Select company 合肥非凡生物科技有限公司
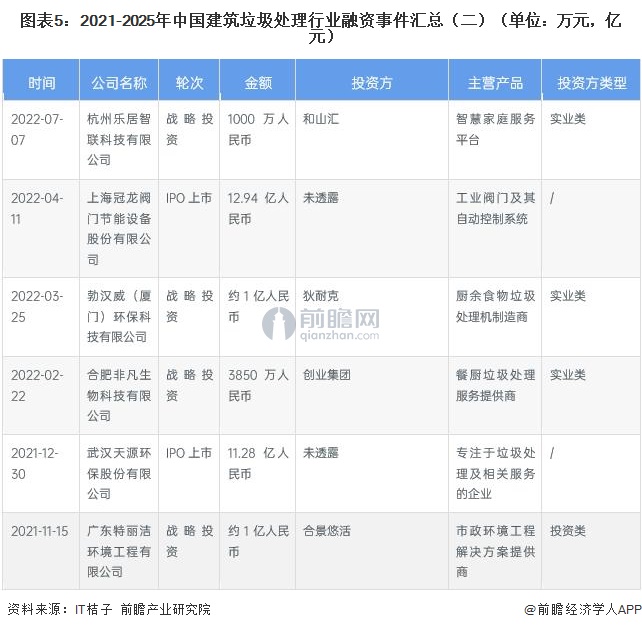This screenshot has width=642, height=630. (119, 395)
